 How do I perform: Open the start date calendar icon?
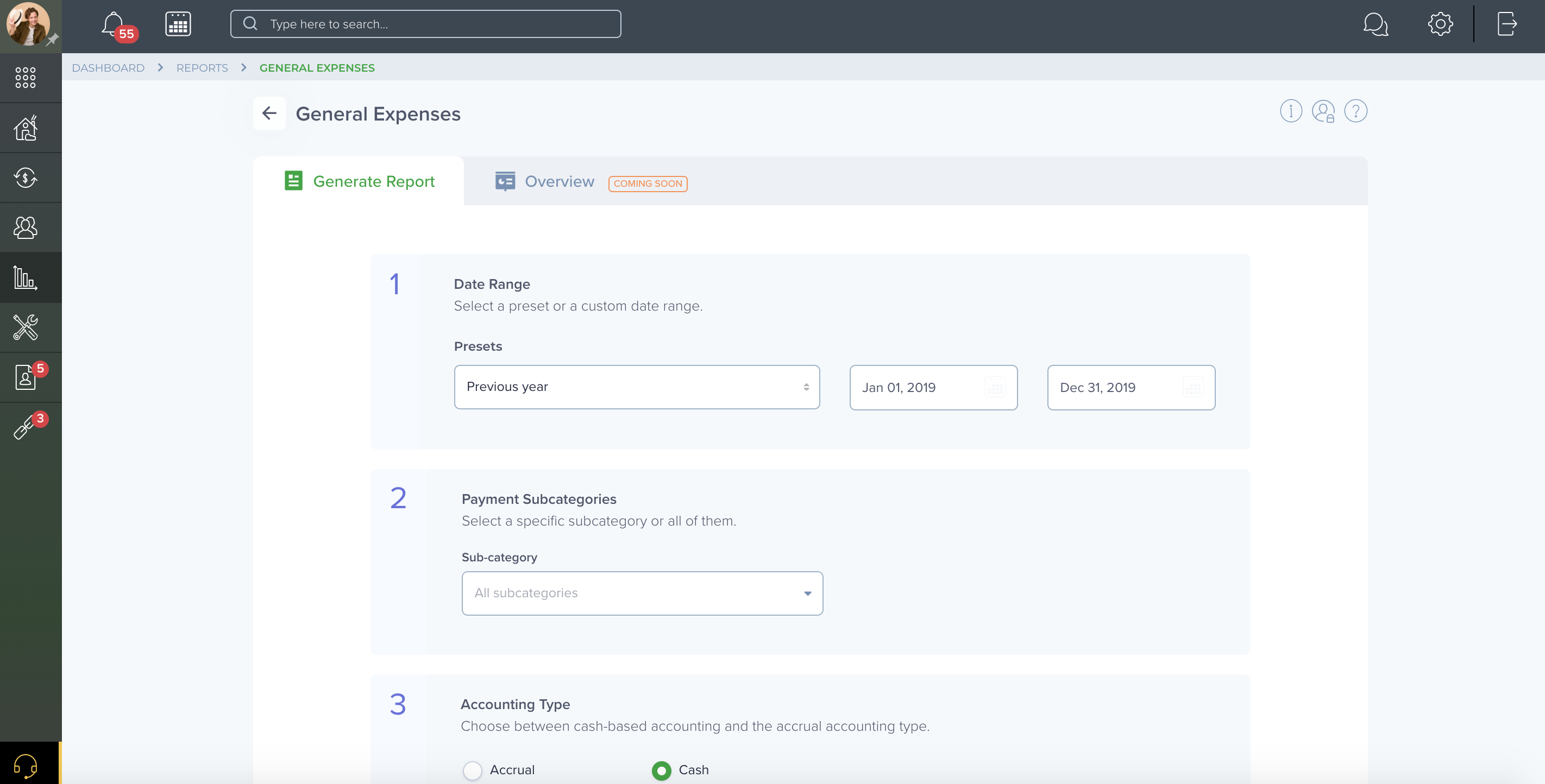coord(995,388)
